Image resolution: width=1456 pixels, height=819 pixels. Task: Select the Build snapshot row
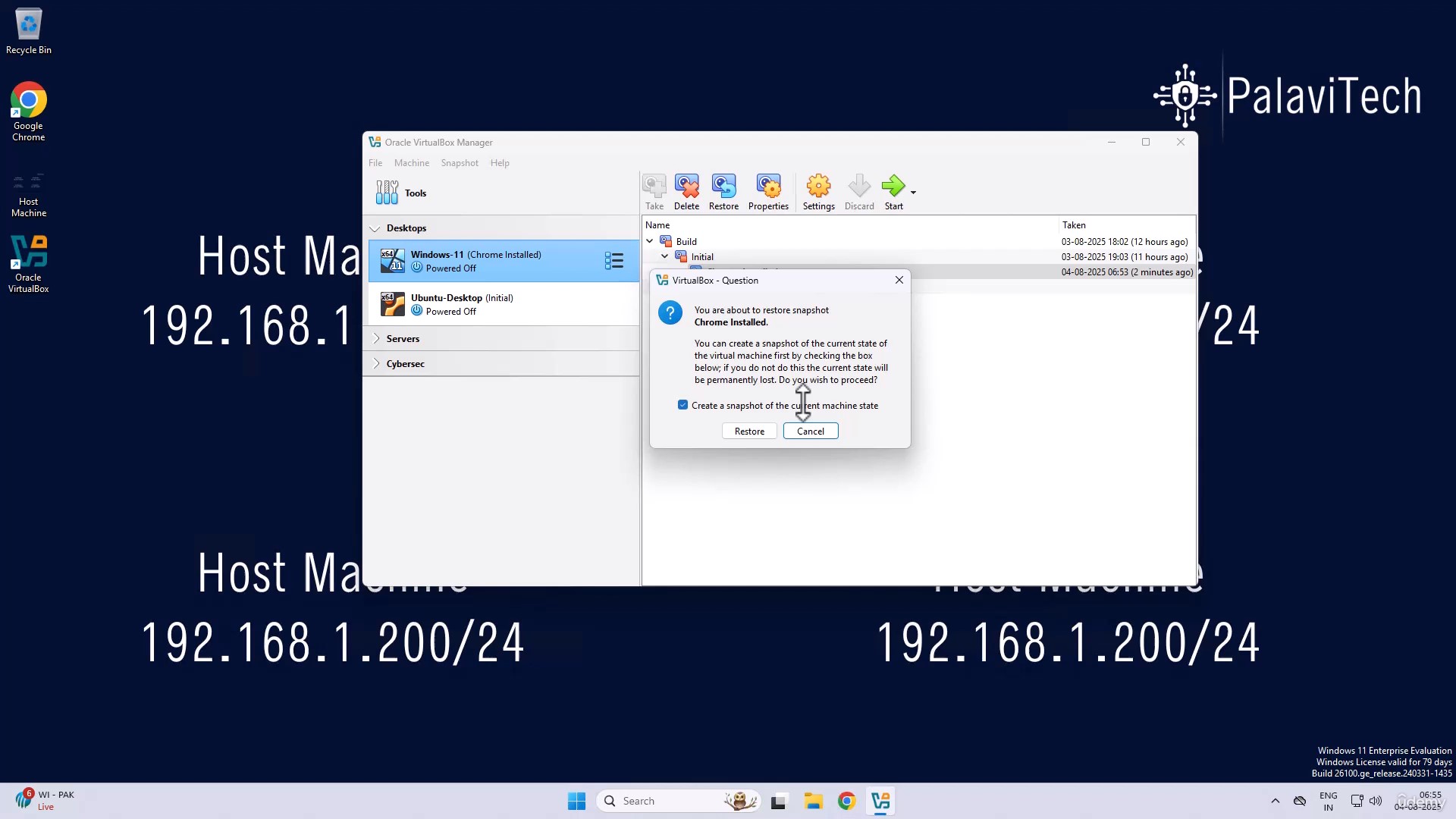(918, 241)
